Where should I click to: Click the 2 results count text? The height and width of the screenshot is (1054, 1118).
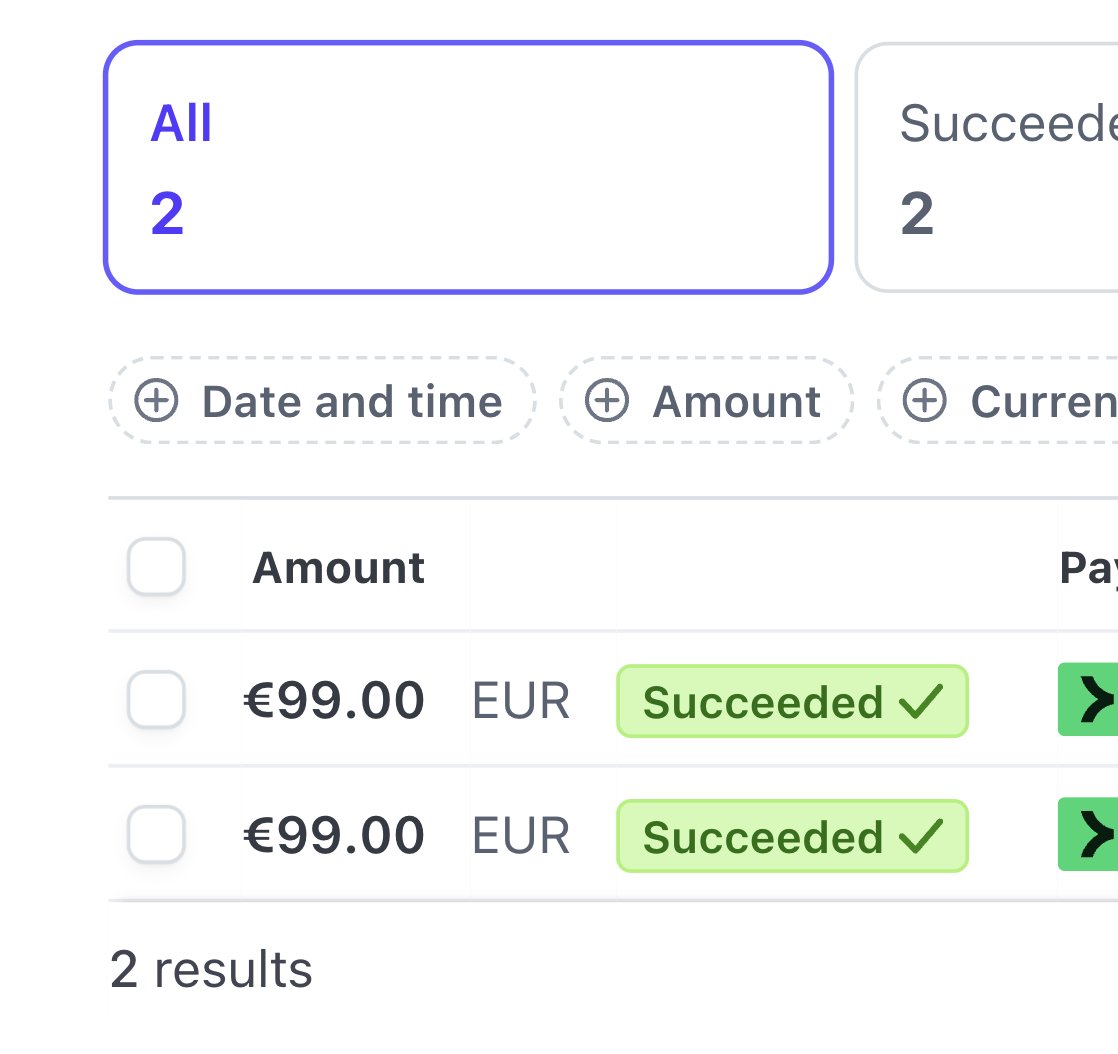pyautogui.click(x=211, y=970)
